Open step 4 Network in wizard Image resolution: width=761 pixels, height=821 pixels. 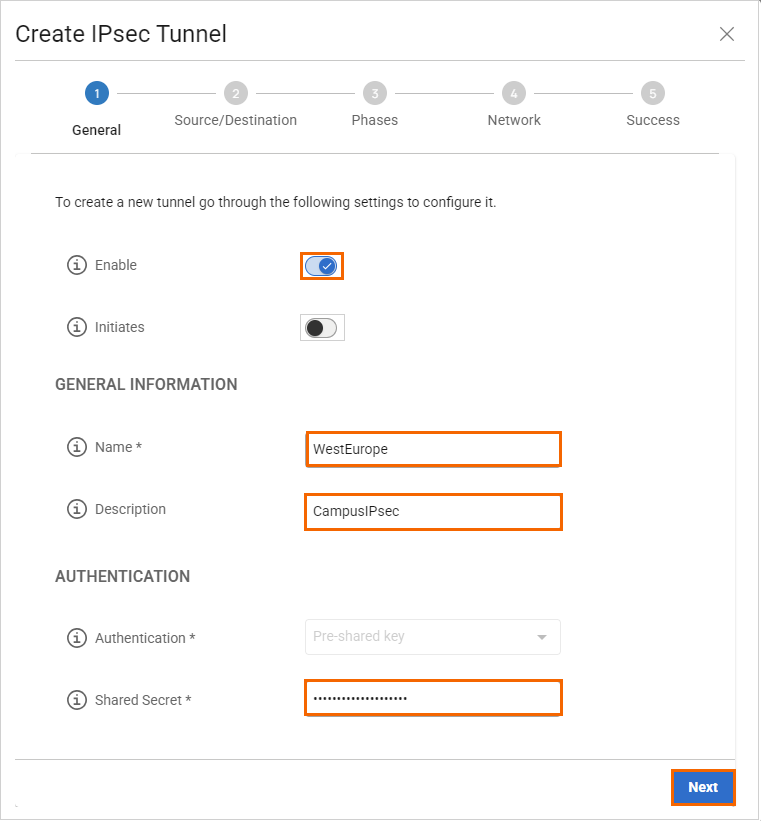[x=514, y=94]
